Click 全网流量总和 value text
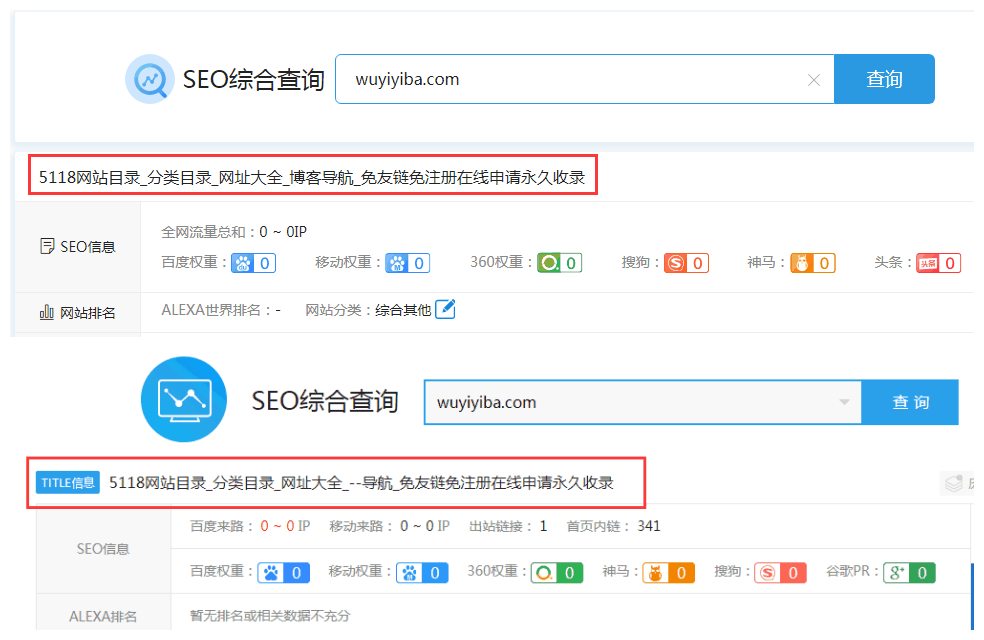 pyautogui.click(x=283, y=232)
